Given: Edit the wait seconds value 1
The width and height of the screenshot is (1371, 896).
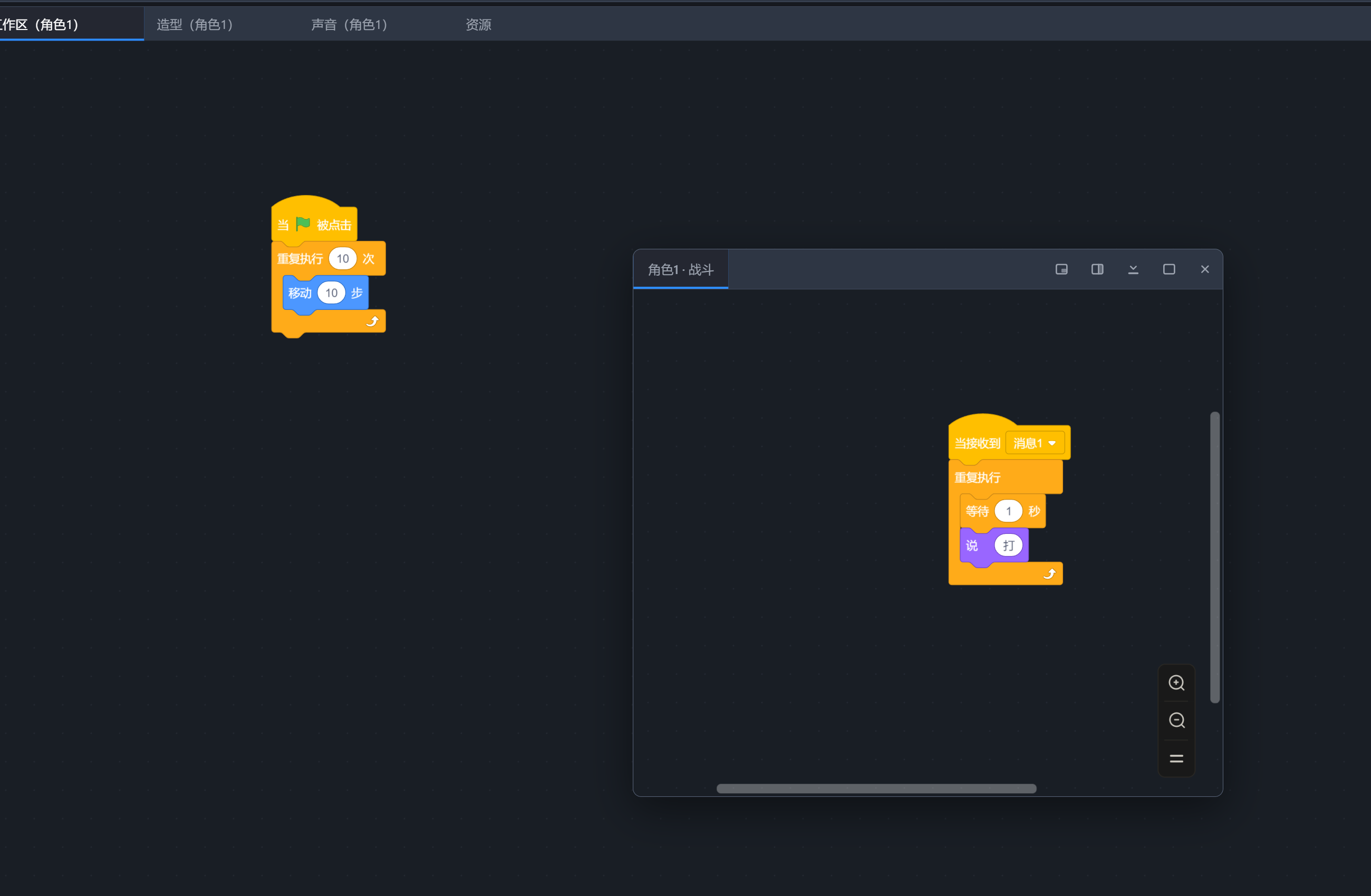Looking at the screenshot, I should pyautogui.click(x=1008, y=511).
